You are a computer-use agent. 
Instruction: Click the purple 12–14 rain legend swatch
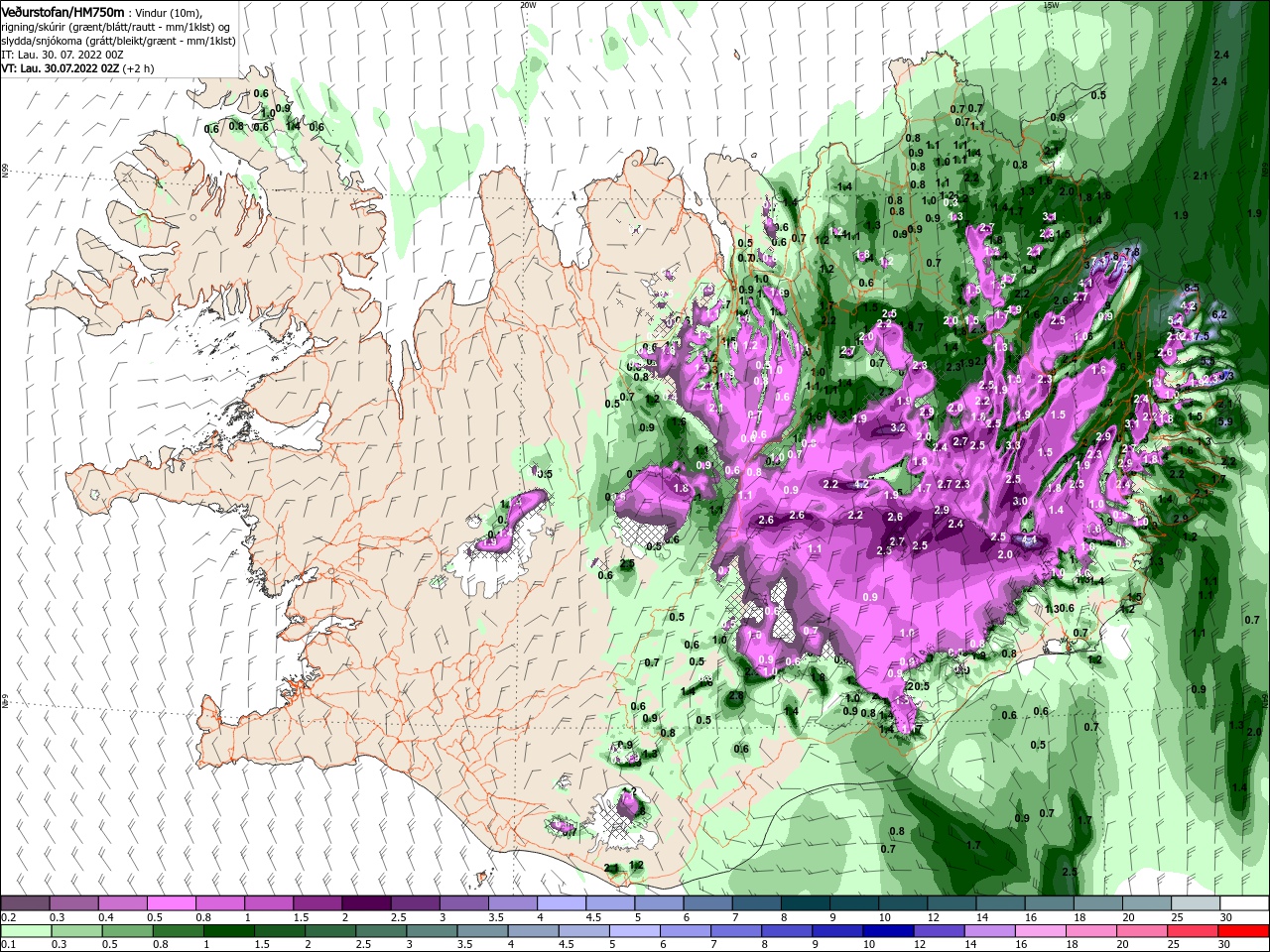[x=938, y=931]
